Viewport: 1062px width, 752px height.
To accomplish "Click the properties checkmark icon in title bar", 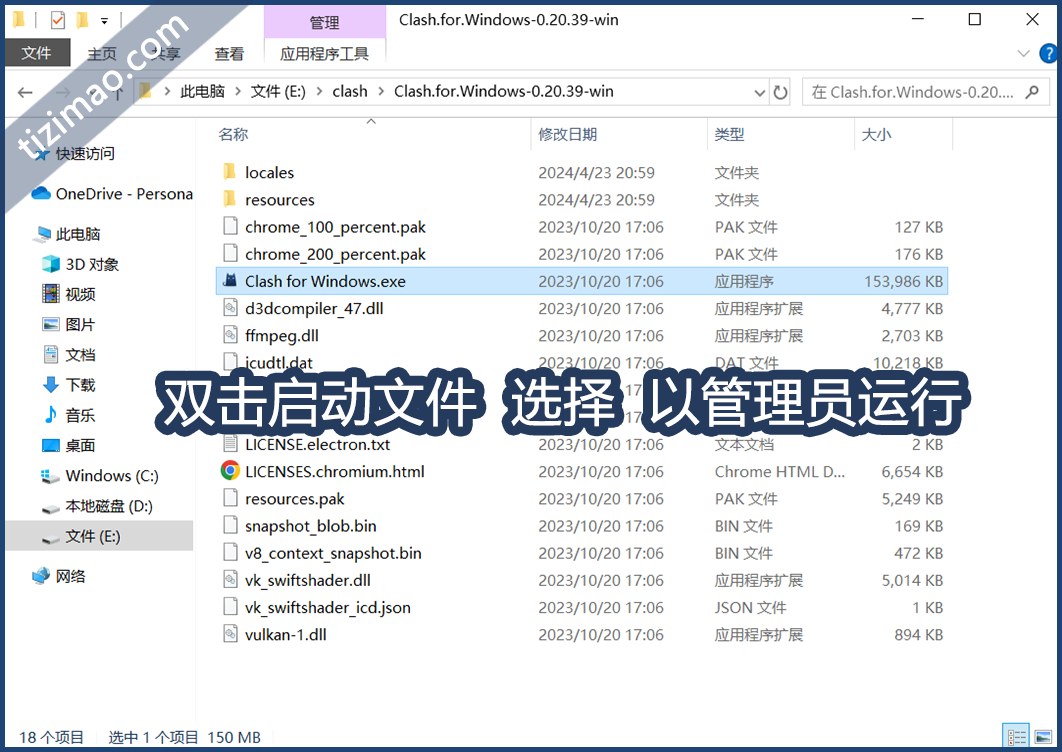I will point(58,20).
